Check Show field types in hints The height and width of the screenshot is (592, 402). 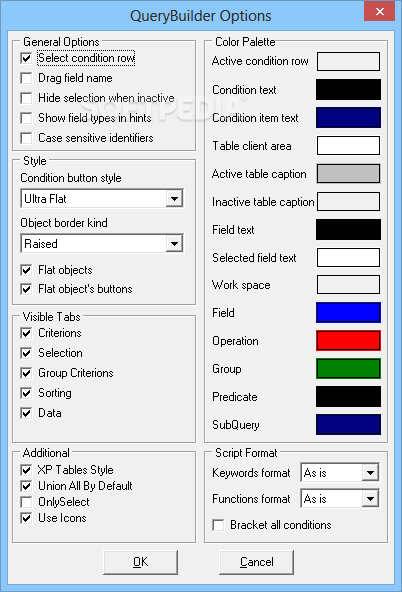tap(26, 118)
